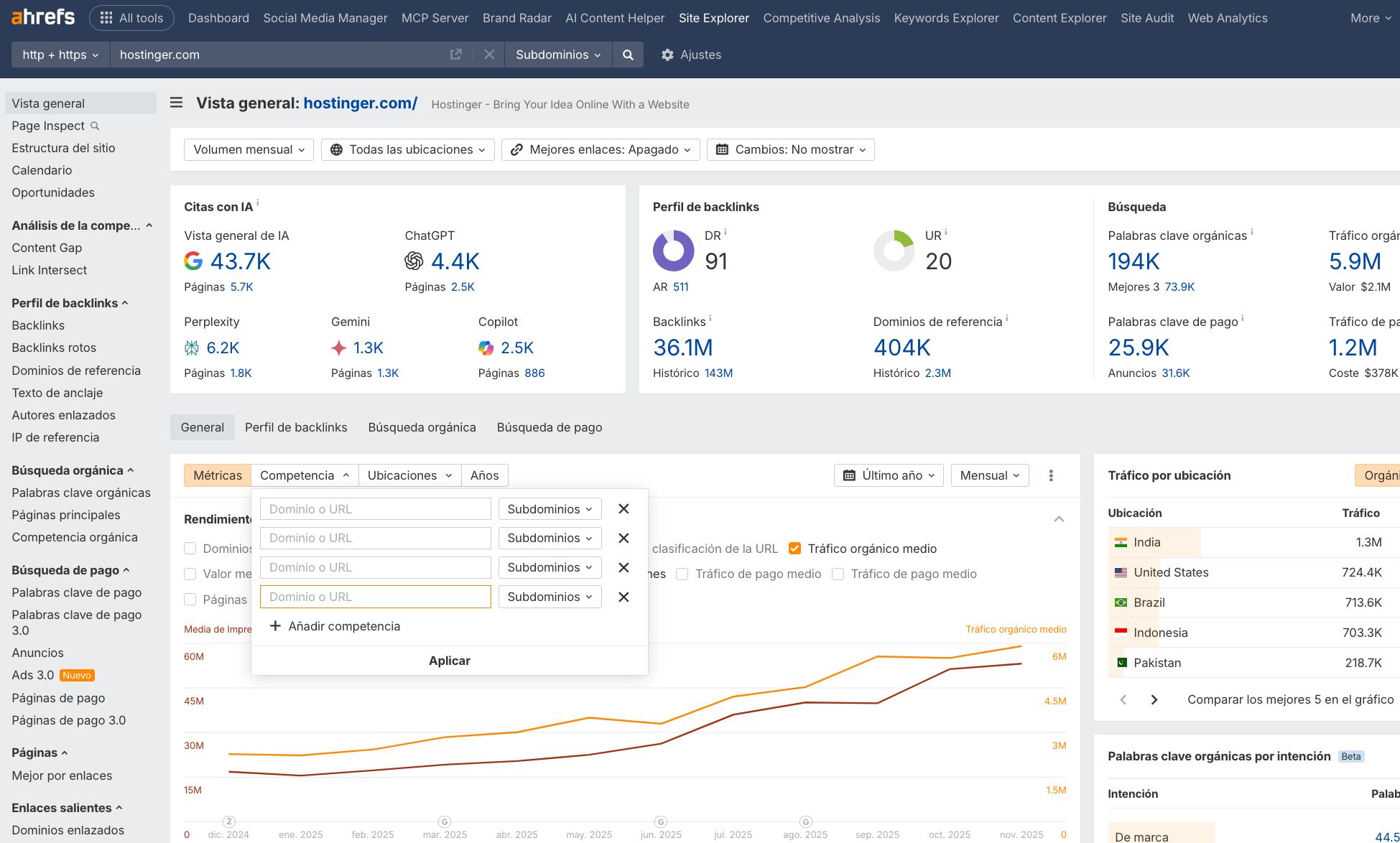
Task: Click the Page Inspect search icon
Action: (x=95, y=126)
